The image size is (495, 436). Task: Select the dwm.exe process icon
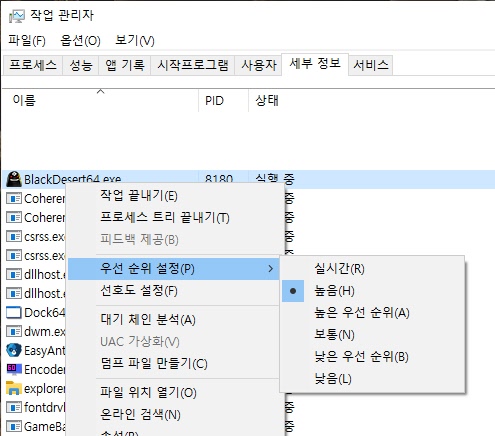[14, 332]
